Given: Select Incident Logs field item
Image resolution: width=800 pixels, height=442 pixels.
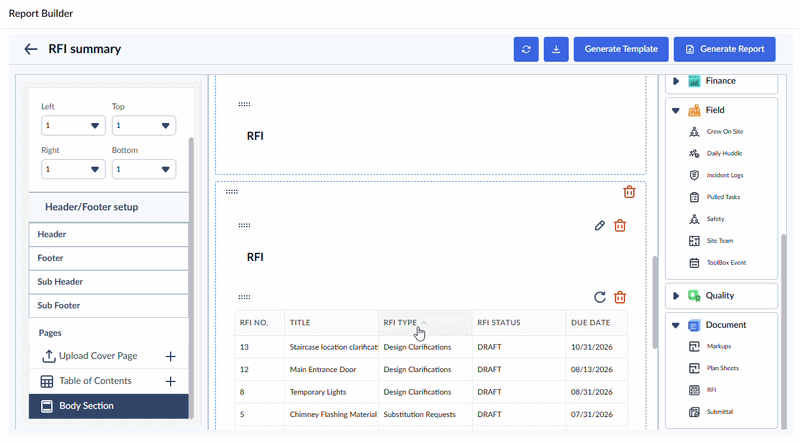Looking at the screenshot, I should coord(716,176).
